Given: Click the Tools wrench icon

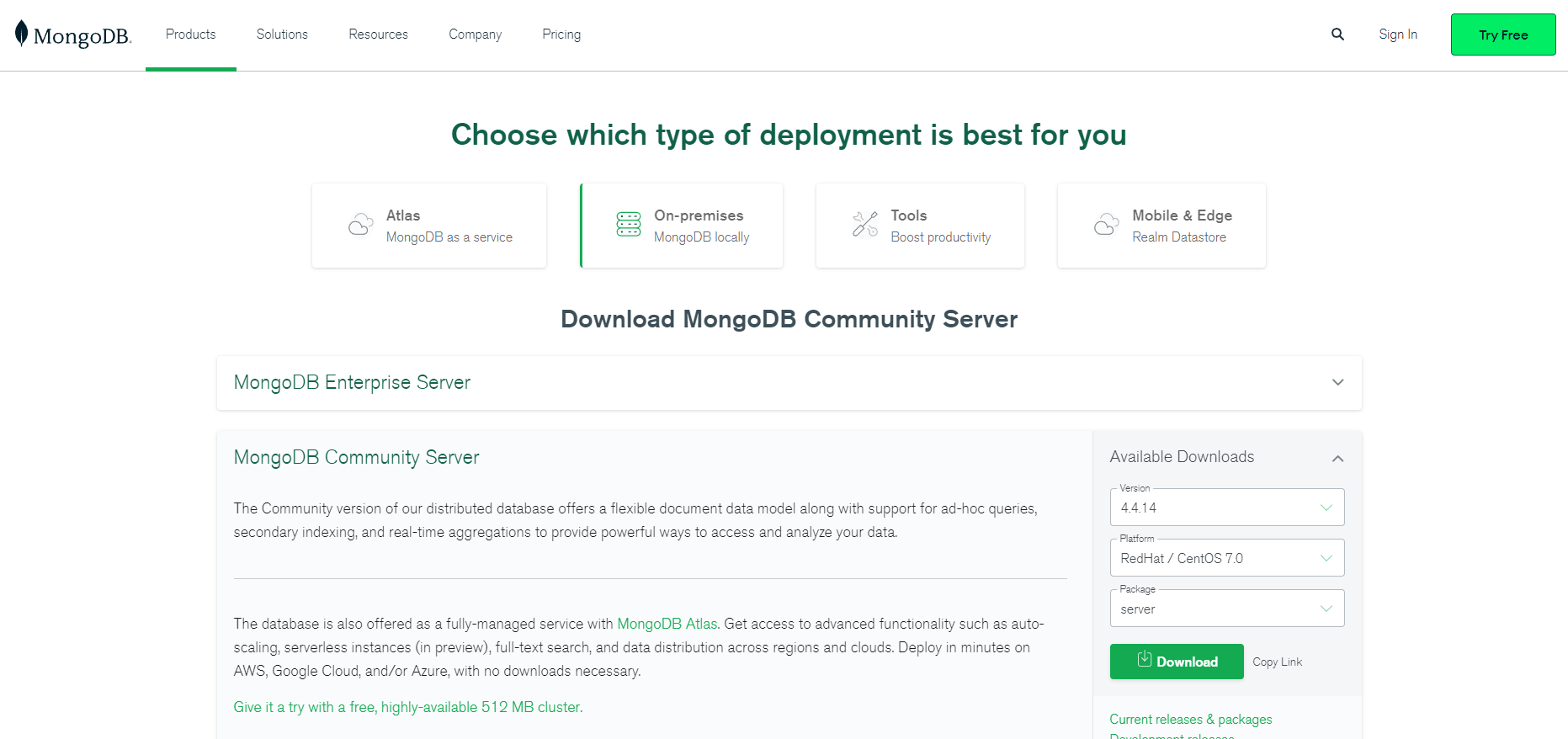Looking at the screenshot, I should [865, 224].
